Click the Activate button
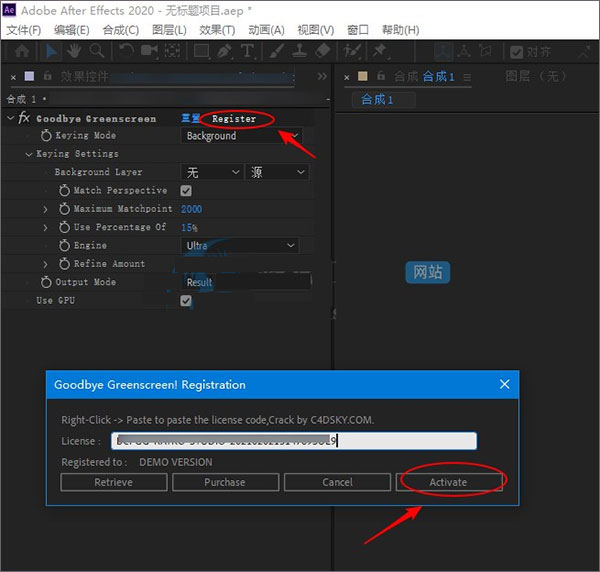This screenshot has height=572, width=600. 448,482
